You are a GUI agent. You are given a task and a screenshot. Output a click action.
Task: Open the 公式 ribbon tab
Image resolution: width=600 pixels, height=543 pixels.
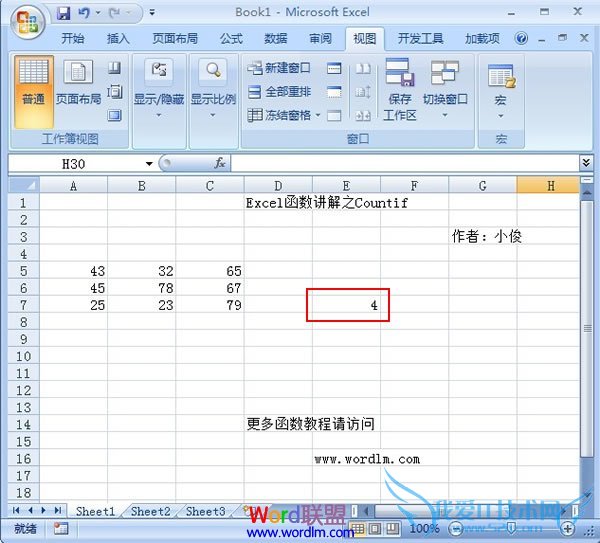231,39
